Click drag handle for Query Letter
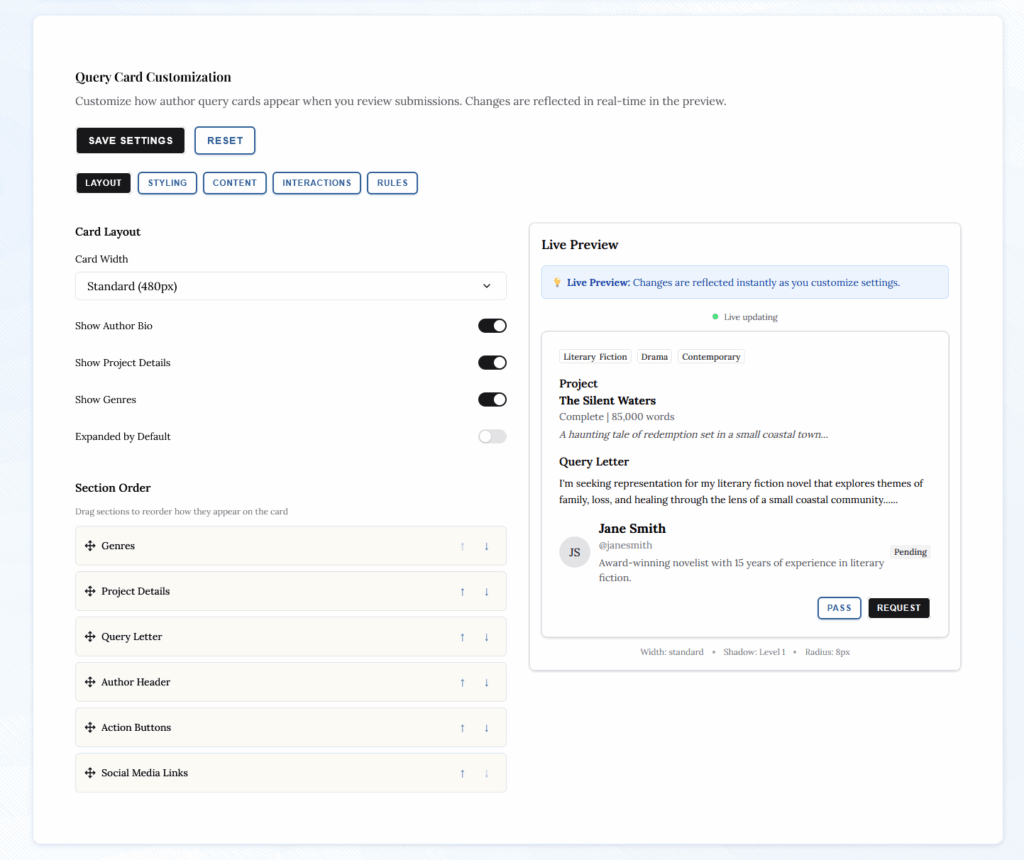The height and width of the screenshot is (860, 1024). [x=90, y=637]
